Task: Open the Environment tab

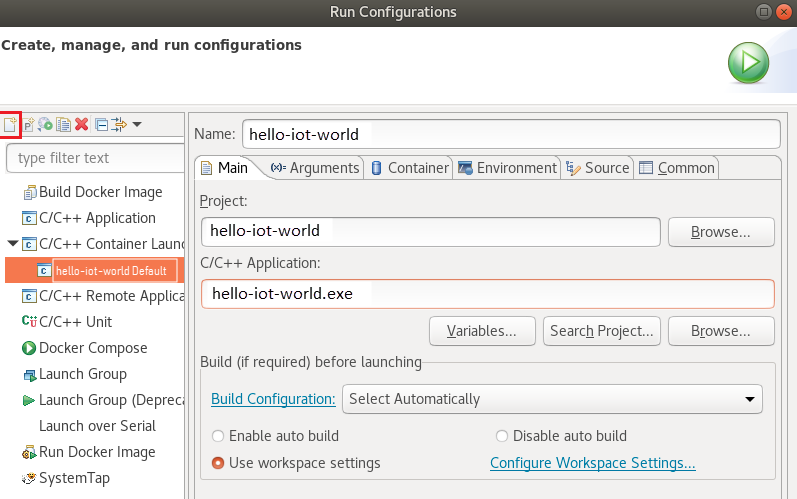Action: click(507, 168)
